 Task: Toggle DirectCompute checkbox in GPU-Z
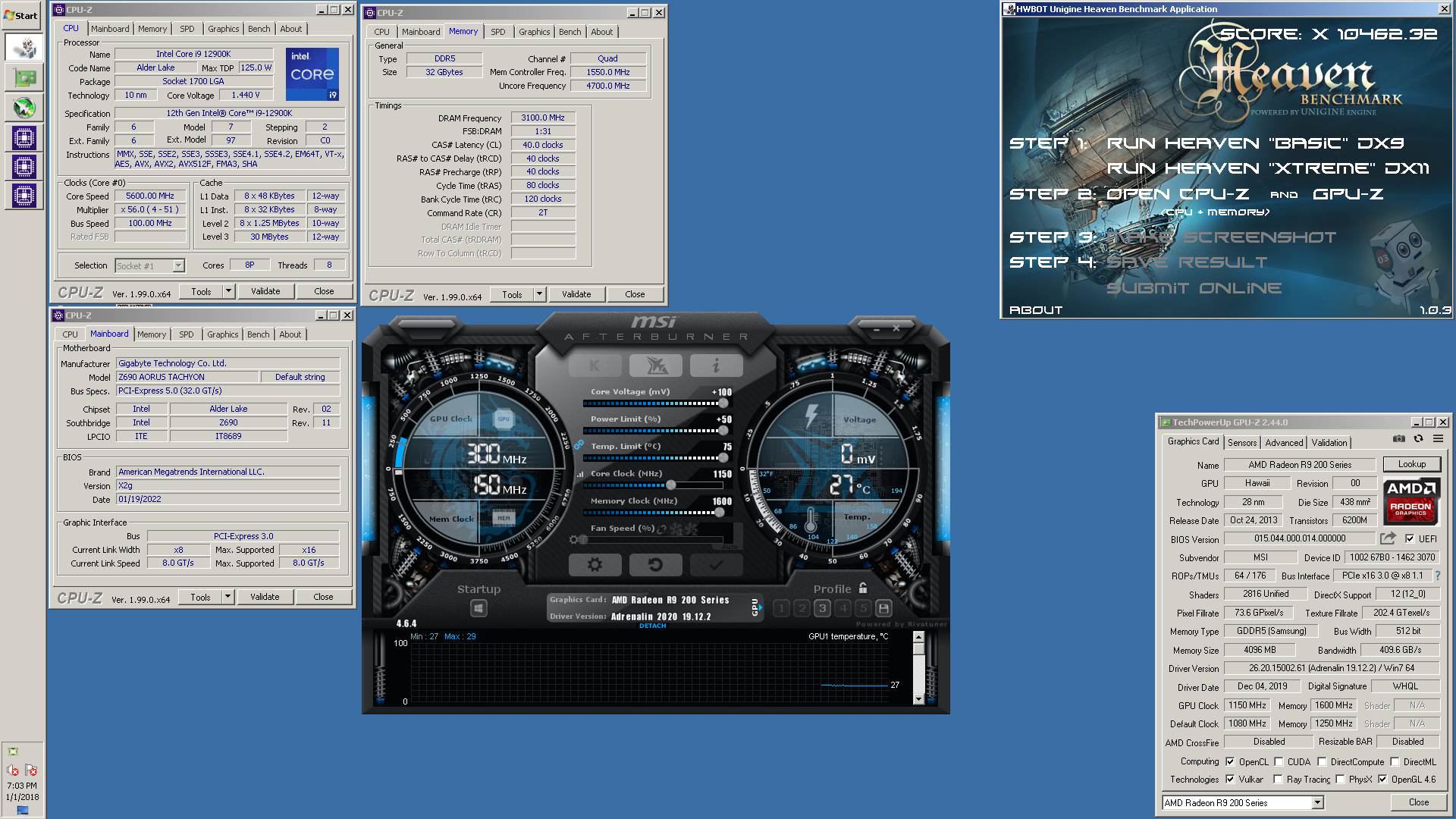[x=1322, y=761]
